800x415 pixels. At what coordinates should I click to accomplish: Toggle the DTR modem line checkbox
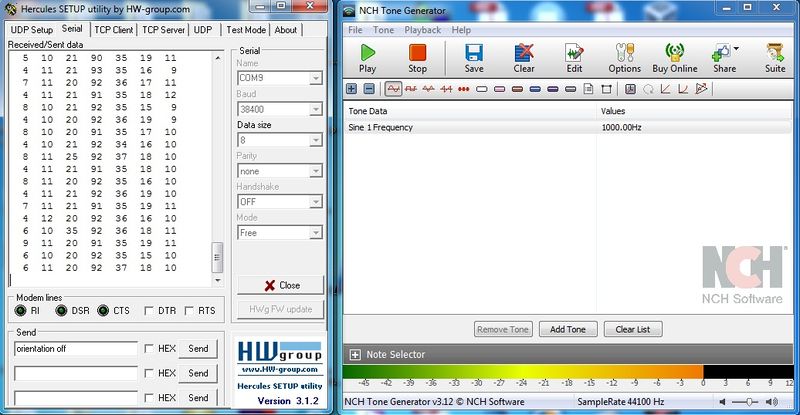coord(149,311)
